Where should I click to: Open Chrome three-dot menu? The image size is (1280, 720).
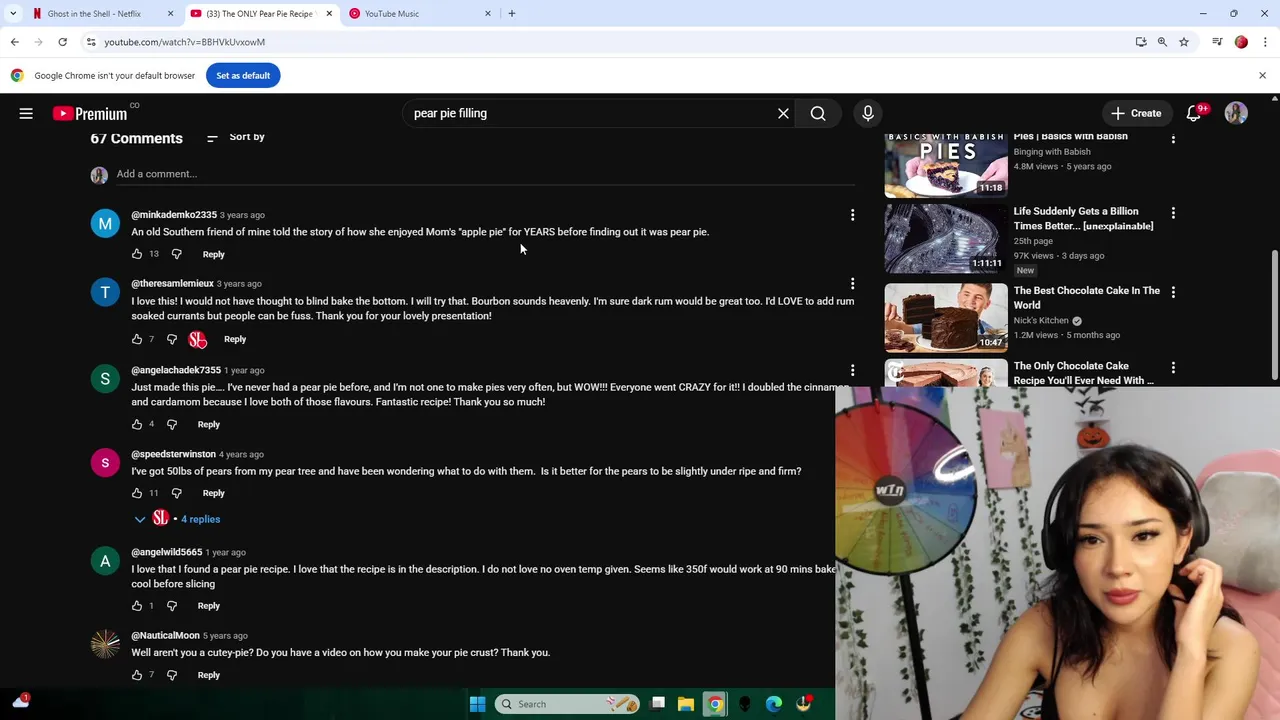click(x=1266, y=42)
